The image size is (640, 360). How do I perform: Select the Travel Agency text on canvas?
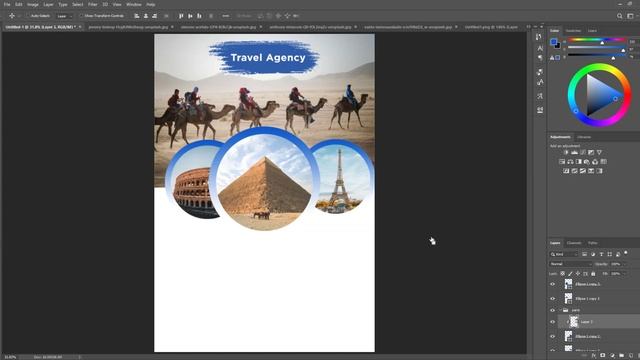click(x=268, y=58)
